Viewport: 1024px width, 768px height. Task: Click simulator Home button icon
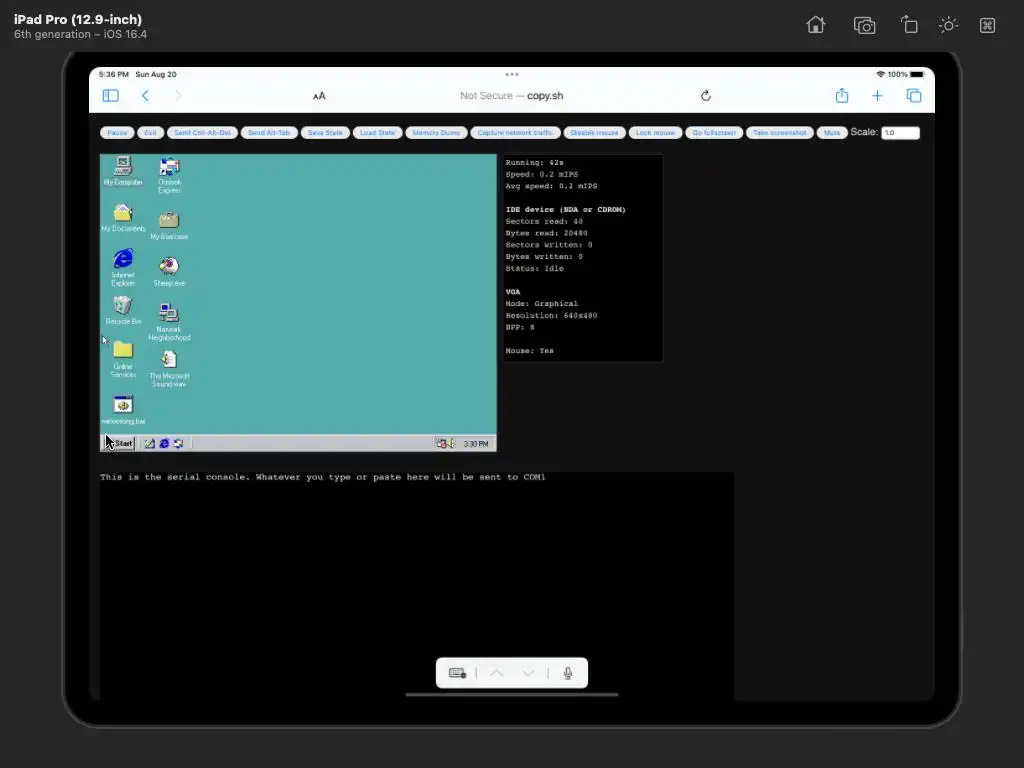(816, 25)
